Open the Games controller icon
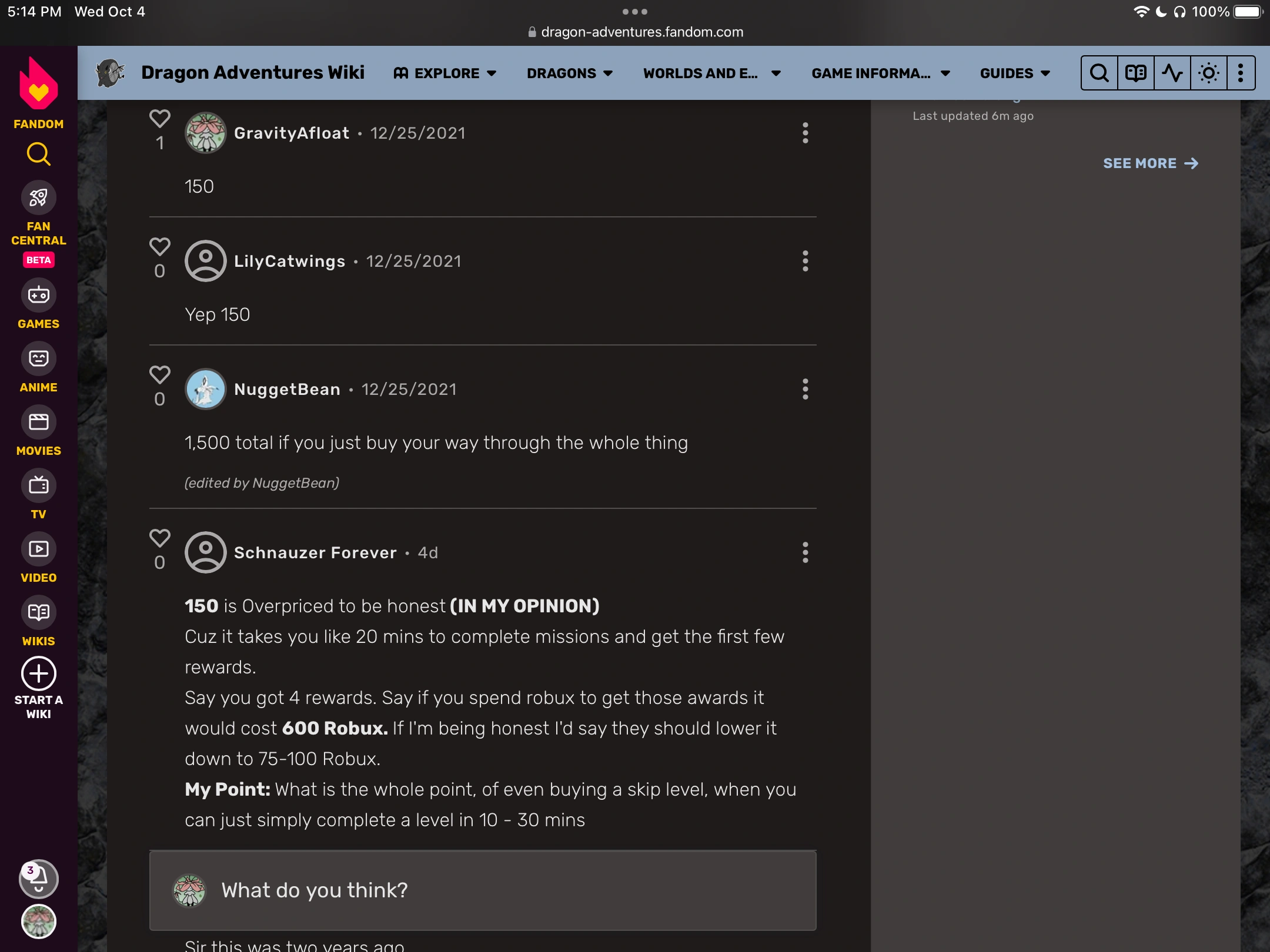This screenshot has height=952, width=1270. pos(38,295)
